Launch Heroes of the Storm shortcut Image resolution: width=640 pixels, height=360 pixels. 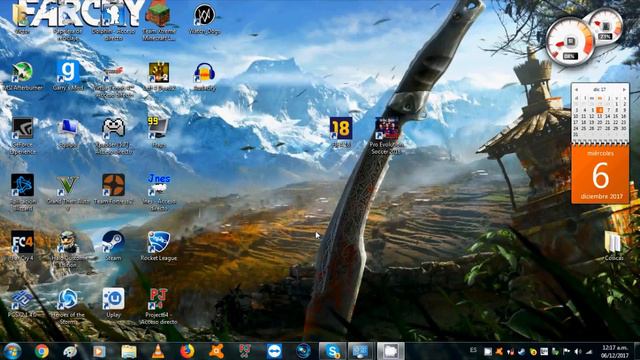point(68,299)
